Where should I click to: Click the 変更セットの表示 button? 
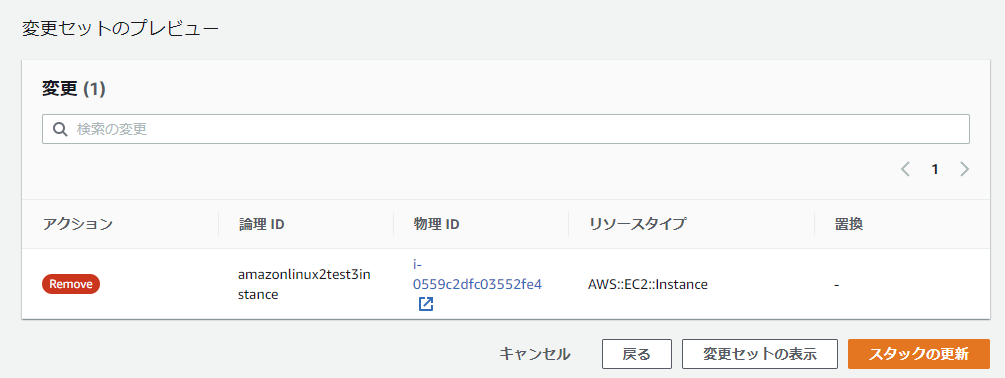[760, 354]
